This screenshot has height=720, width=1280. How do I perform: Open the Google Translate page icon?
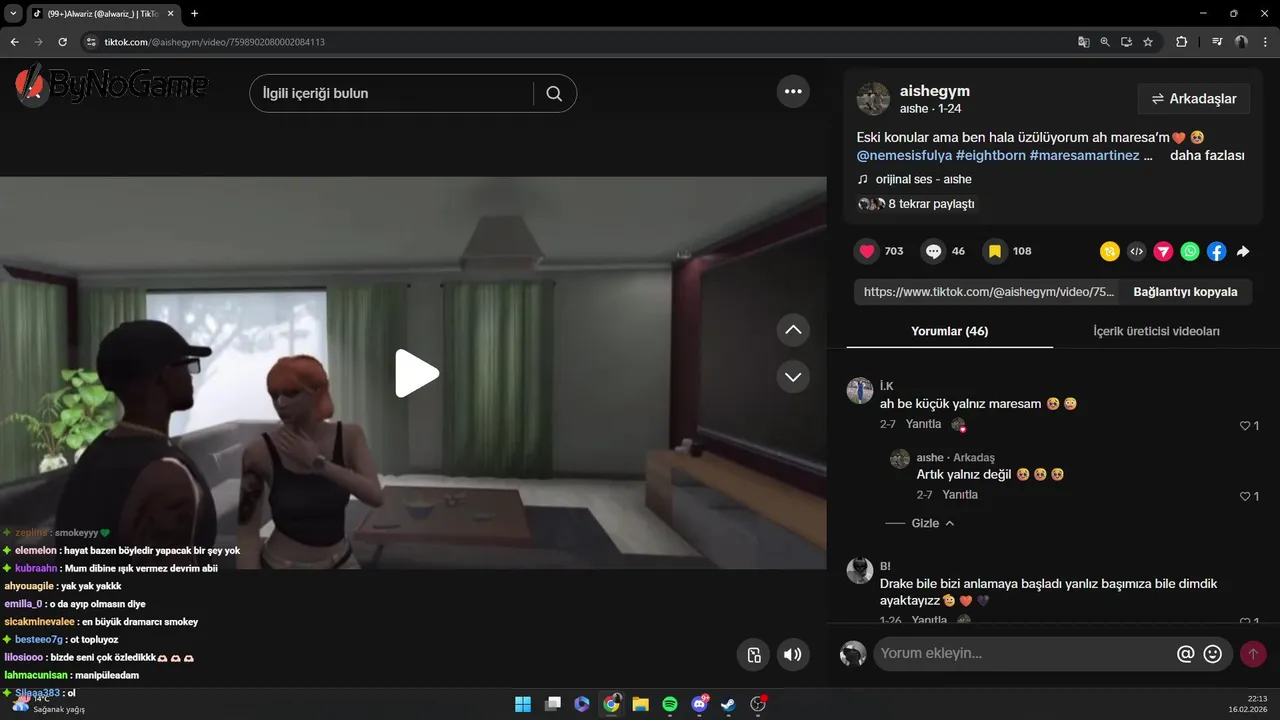1084,42
